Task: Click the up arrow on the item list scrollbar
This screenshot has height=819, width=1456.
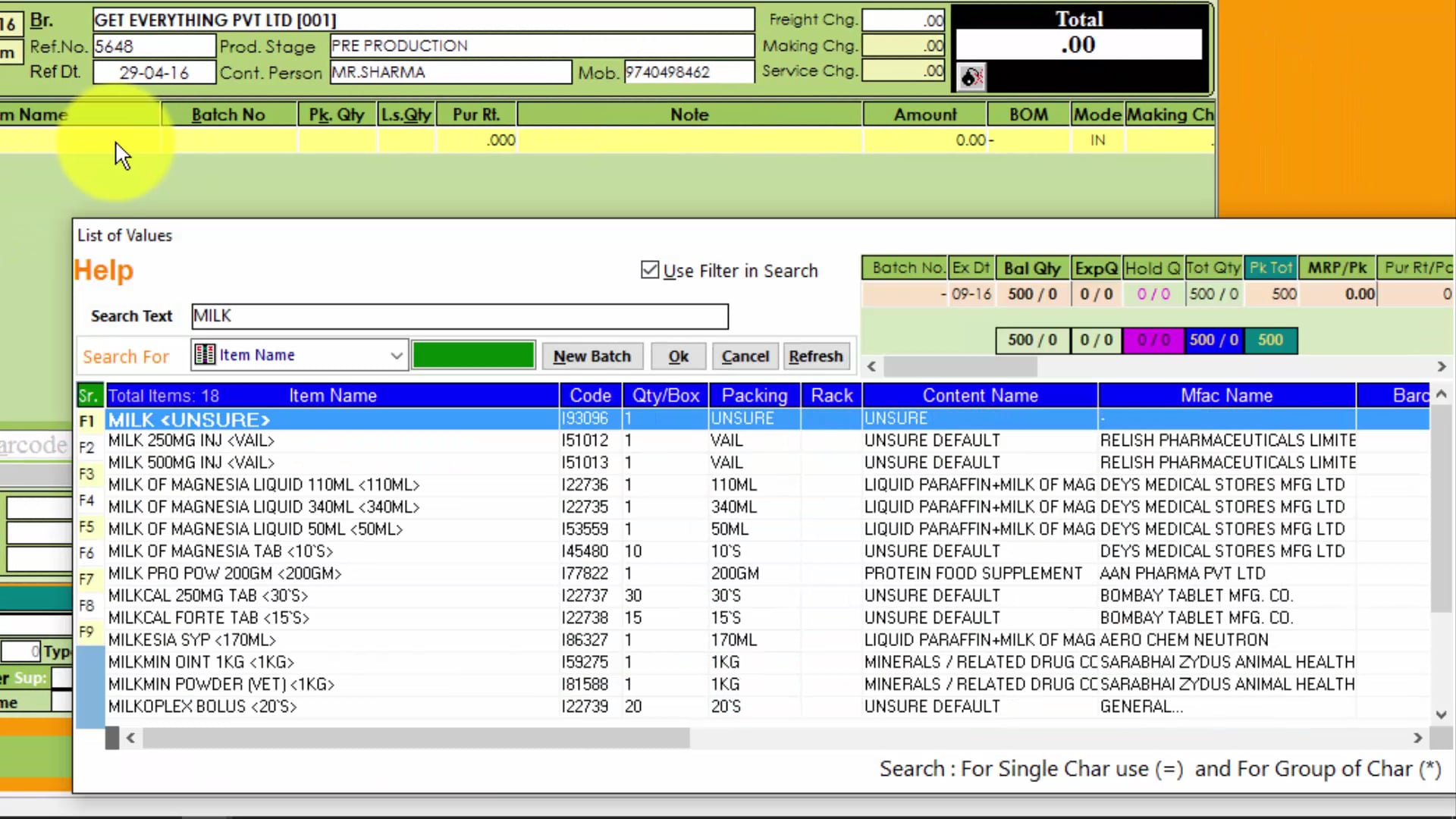Action: [x=1440, y=394]
